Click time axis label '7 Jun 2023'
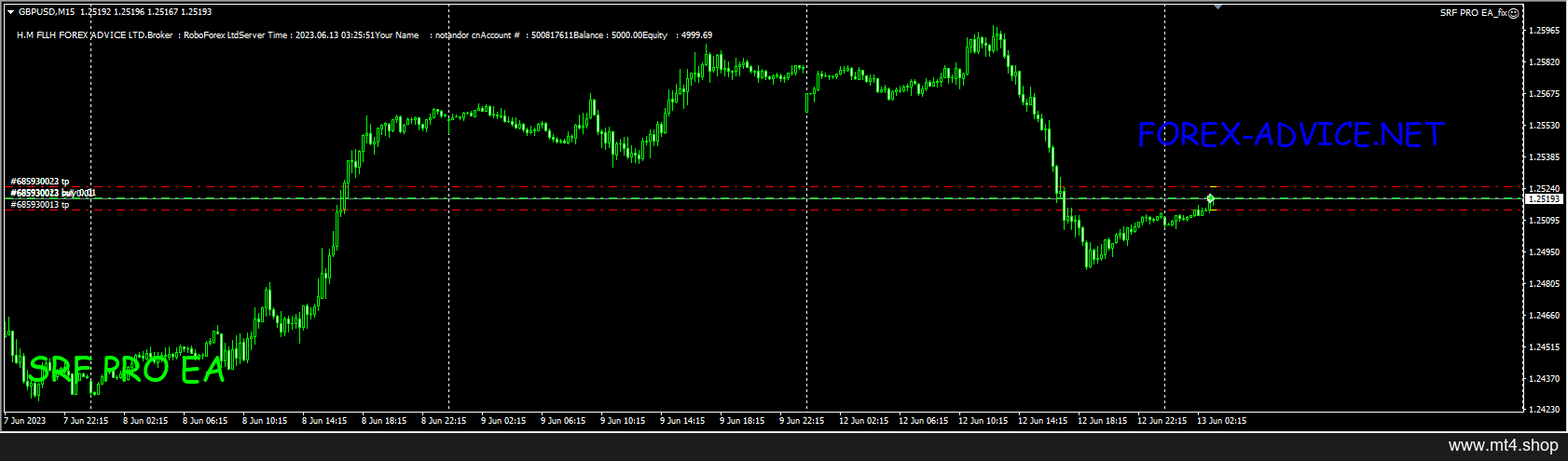Image resolution: width=1568 pixels, height=461 pixels. (x=24, y=421)
